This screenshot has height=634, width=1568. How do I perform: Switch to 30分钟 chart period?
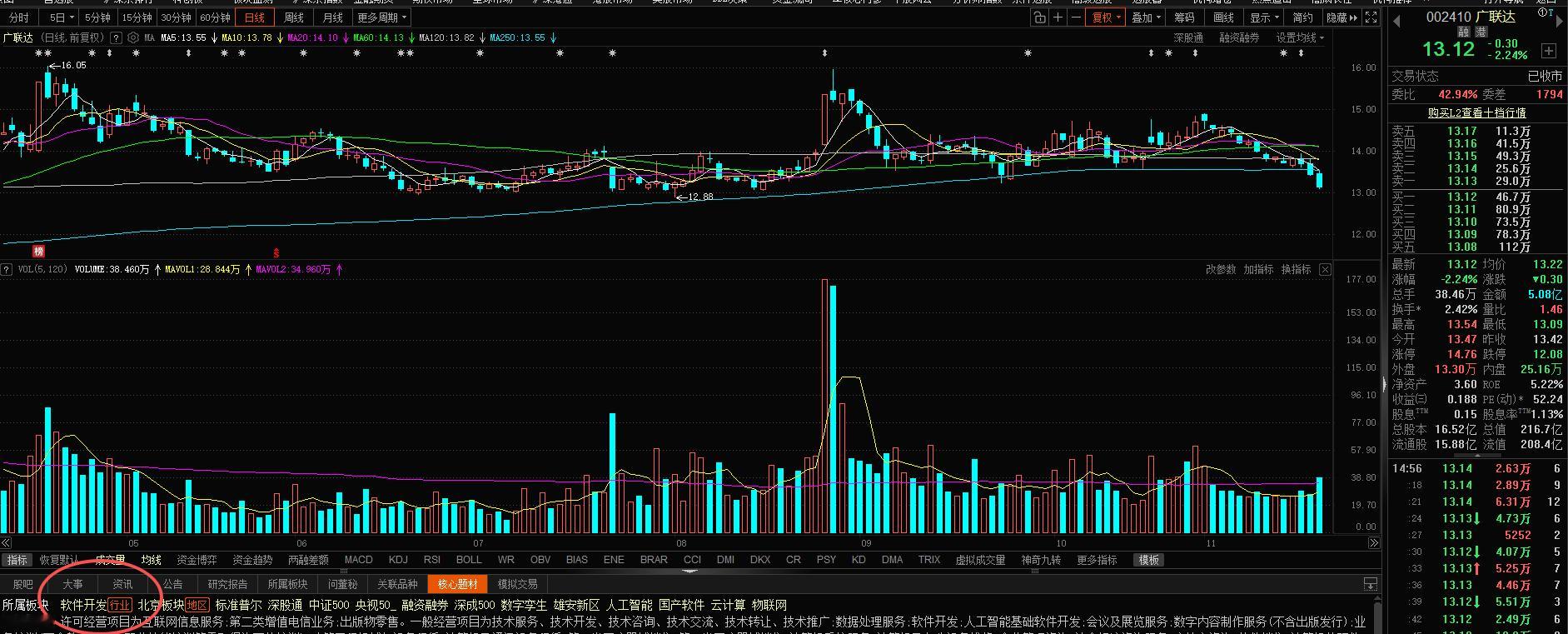[176, 17]
